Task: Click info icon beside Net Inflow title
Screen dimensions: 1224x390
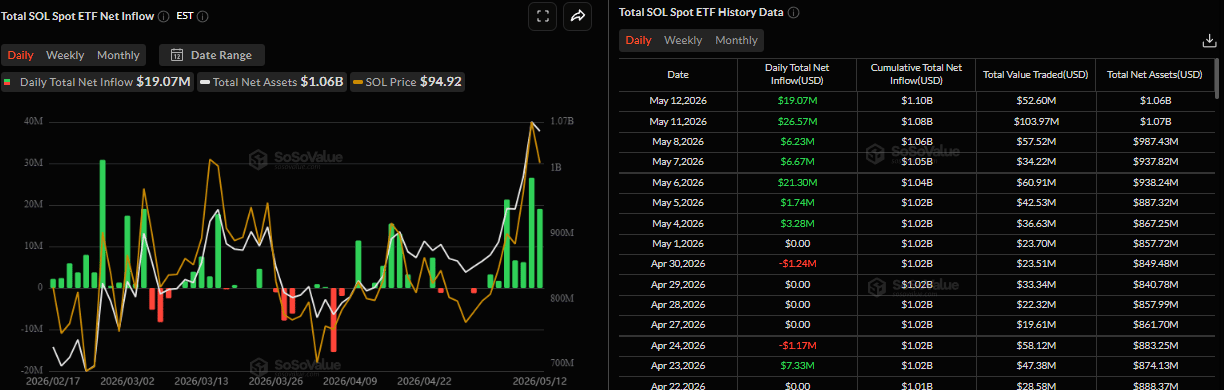Action: (164, 17)
